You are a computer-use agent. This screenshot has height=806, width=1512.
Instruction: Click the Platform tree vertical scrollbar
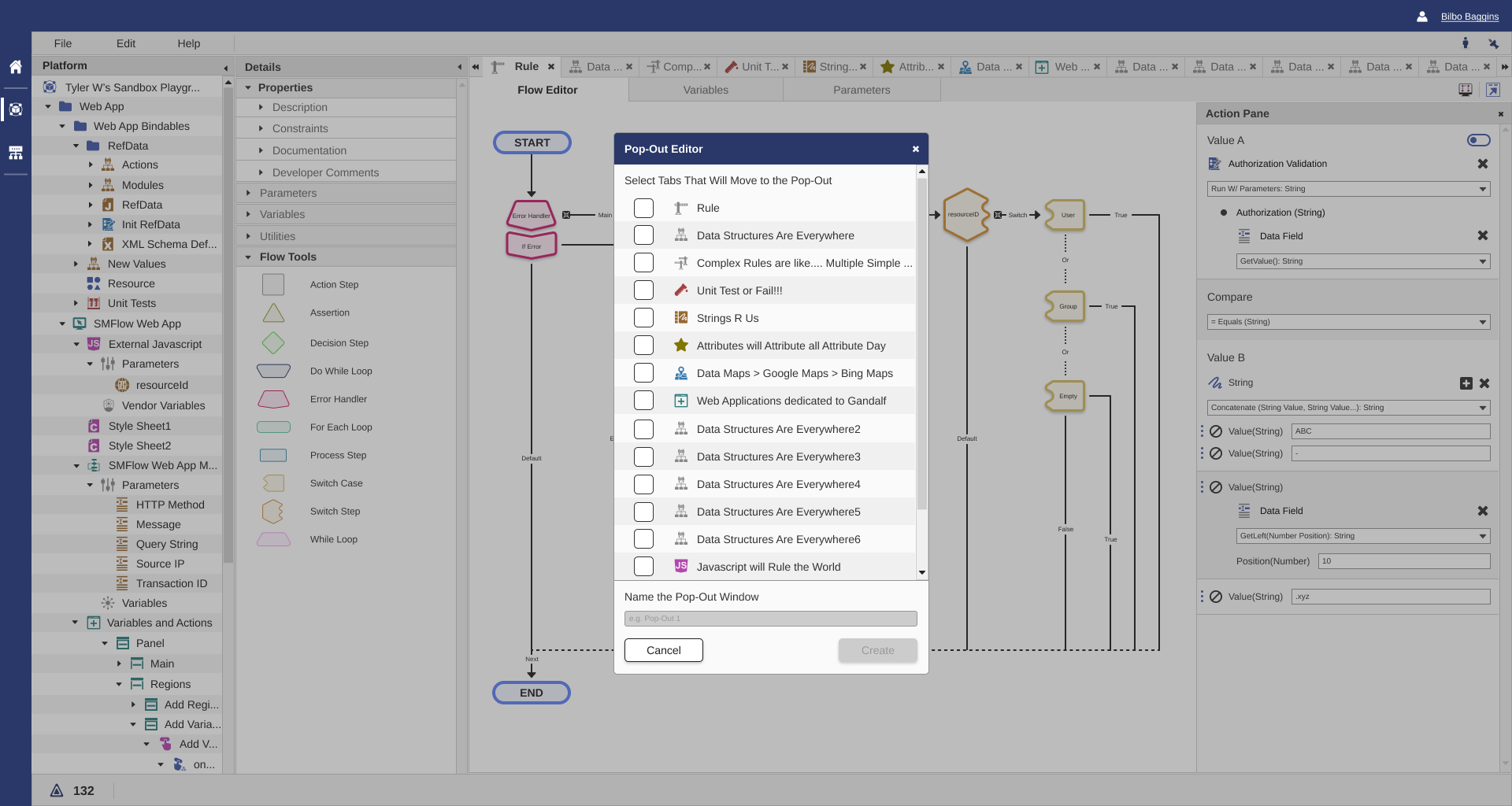coord(228,325)
